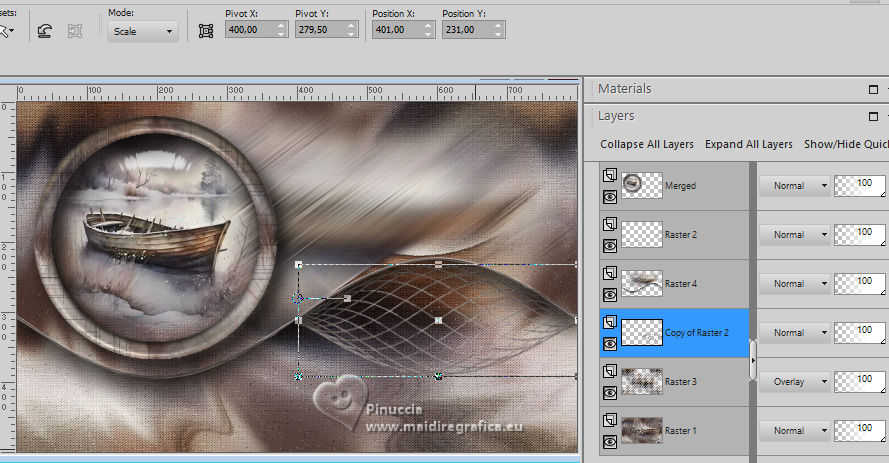This screenshot has height=463, width=889.
Task: Click the layer type icon of Raster 1
Action: tap(610, 420)
